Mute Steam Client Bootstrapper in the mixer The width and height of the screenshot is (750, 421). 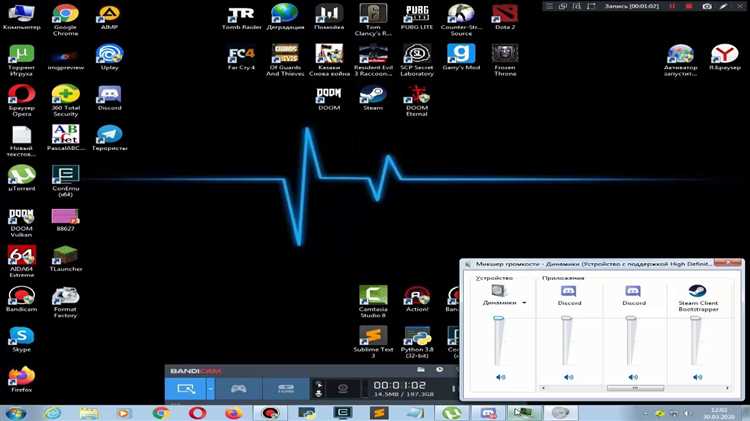click(x=697, y=377)
